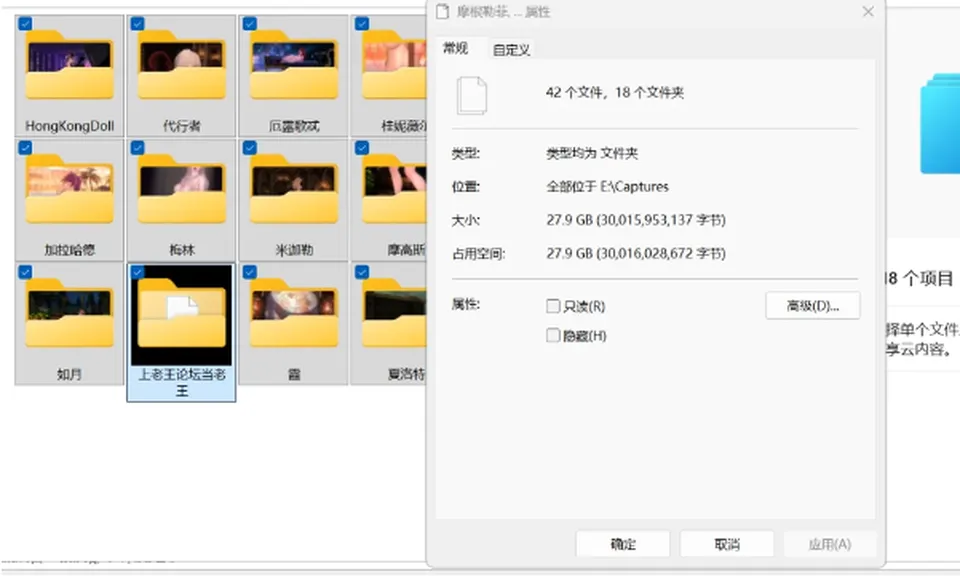Select the 夏洛特 folder icon
Screen dimensions: 960x577
pos(395,313)
